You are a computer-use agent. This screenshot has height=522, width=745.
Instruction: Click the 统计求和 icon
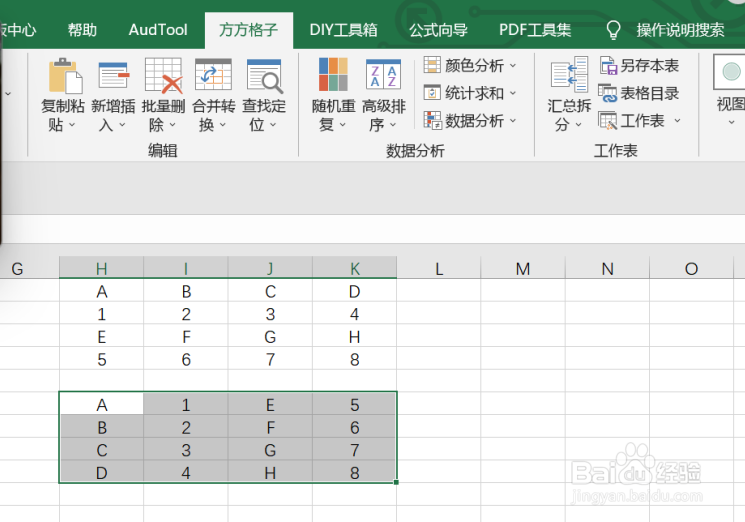coord(432,93)
